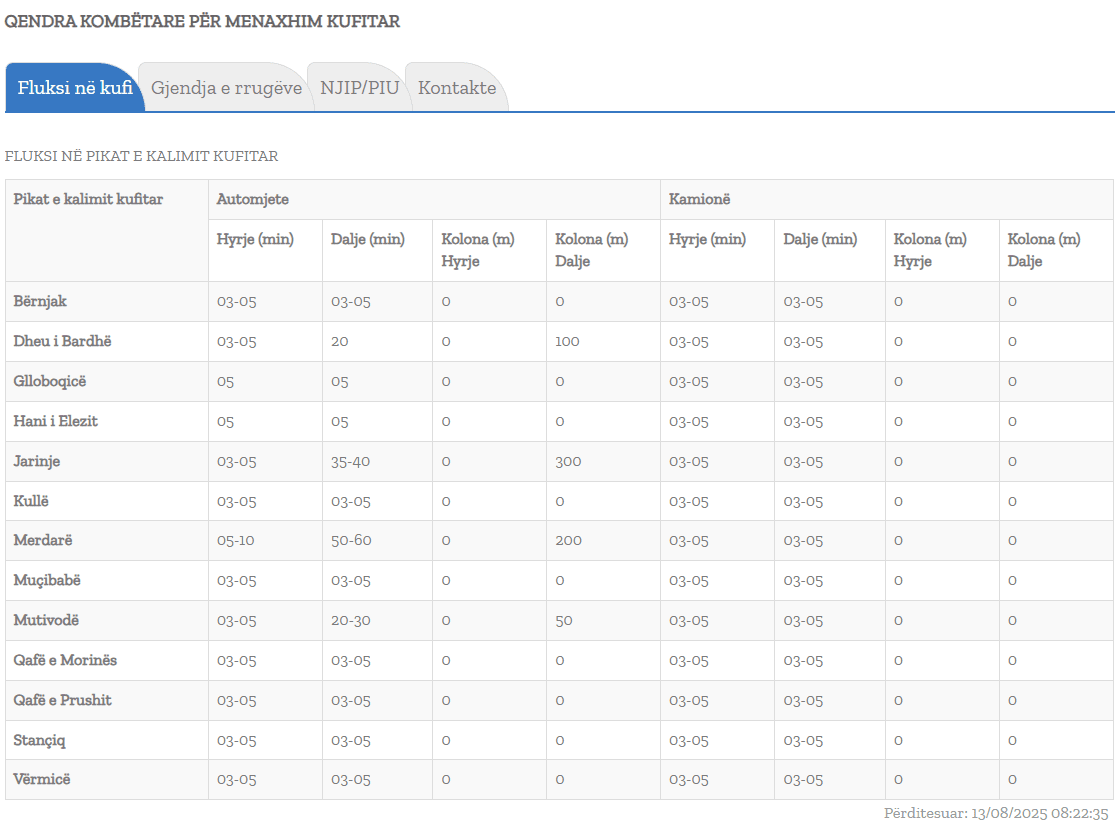The height and width of the screenshot is (830, 1120).
Task: Click the Kamionë column group header
Action: click(x=700, y=200)
